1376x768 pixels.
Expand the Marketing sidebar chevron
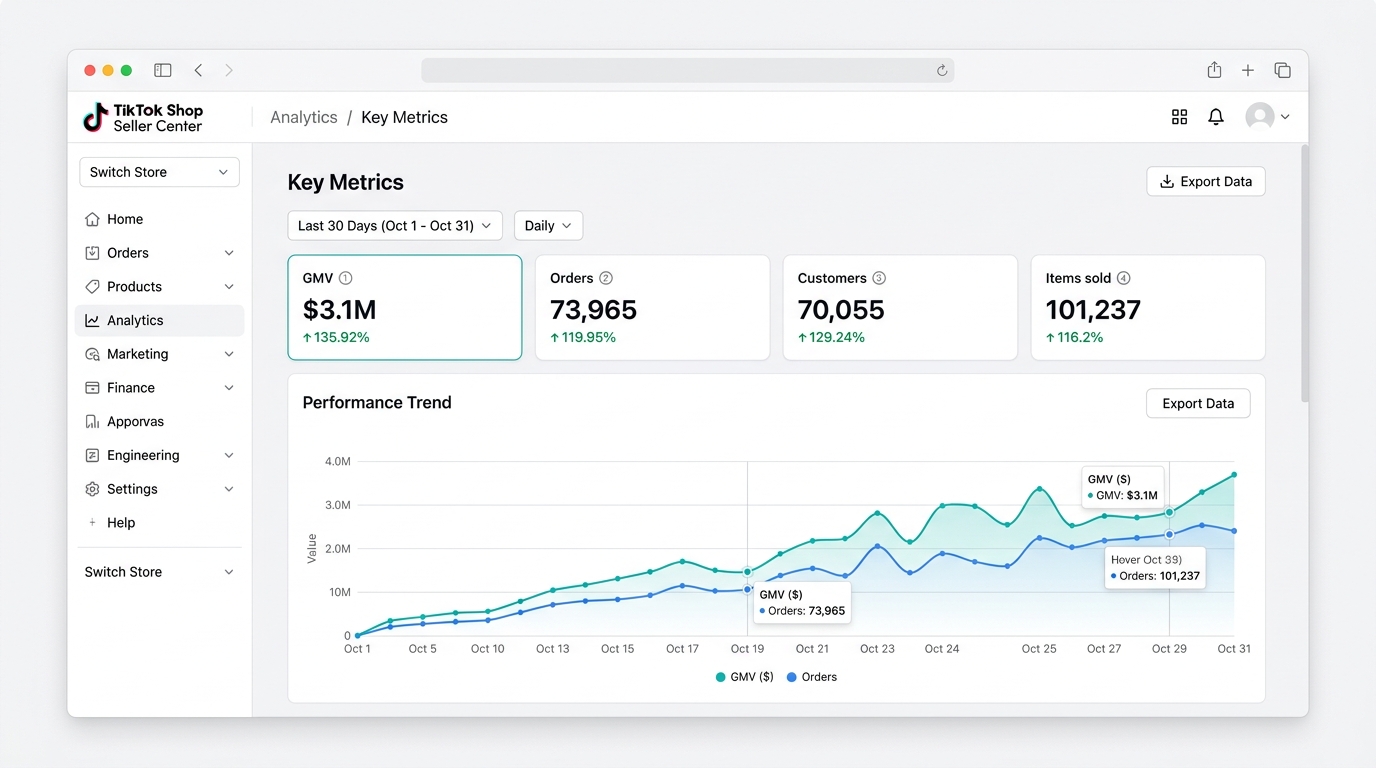(229, 354)
